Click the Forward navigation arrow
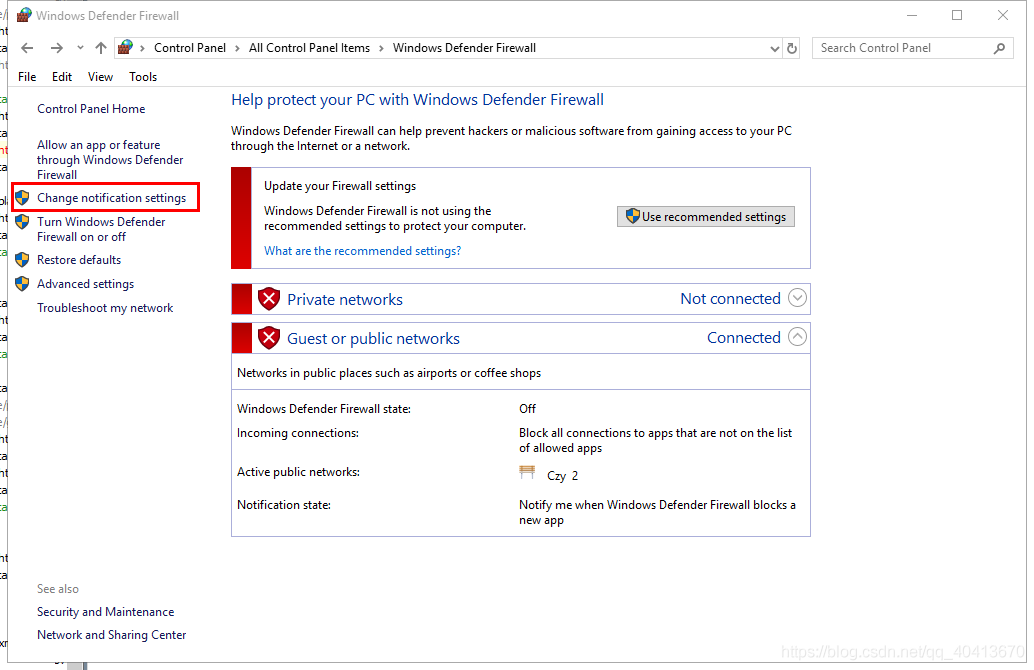Viewport: 1034px width, 670px height. 57,48
